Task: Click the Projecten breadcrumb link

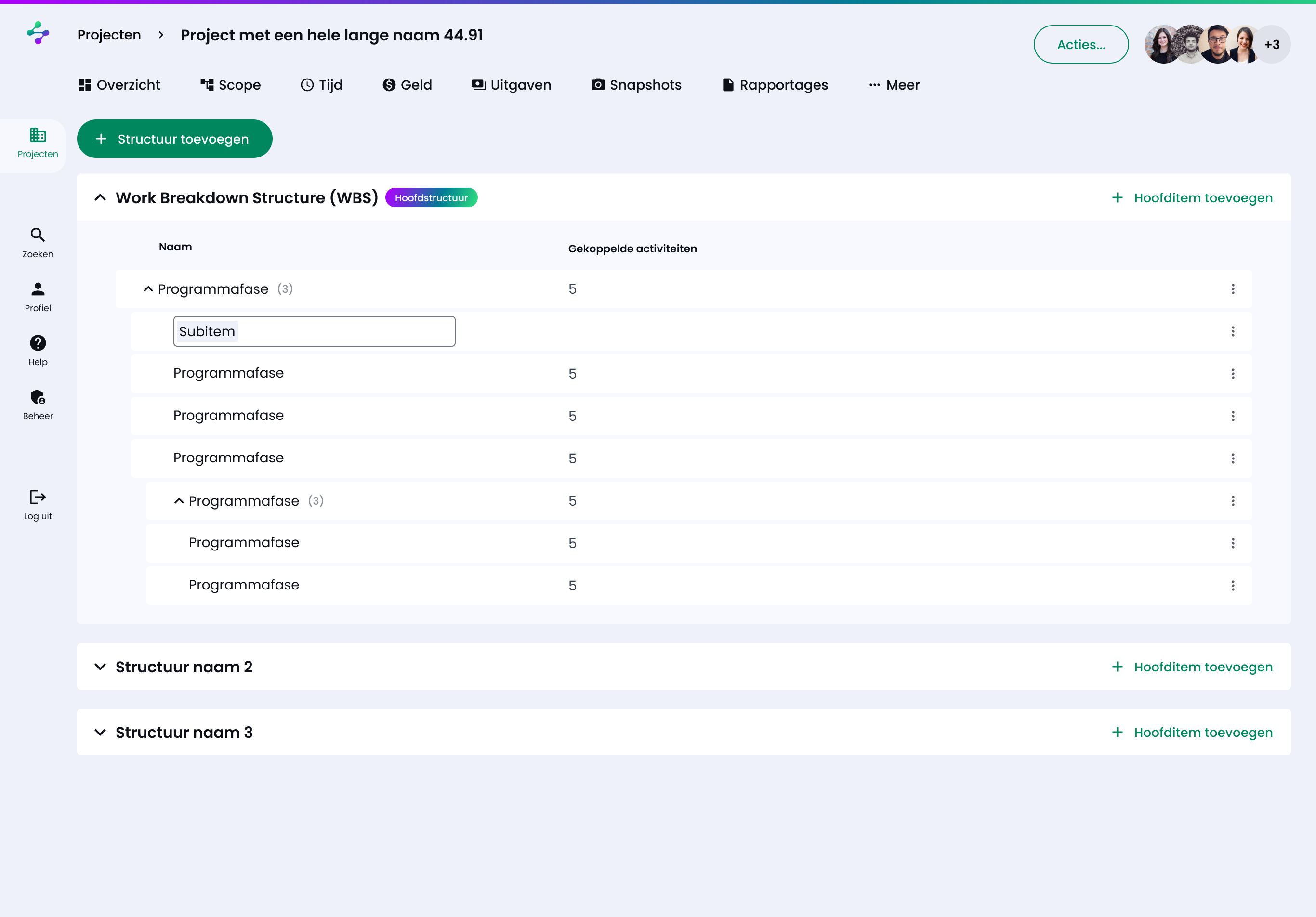Action: 109,35
